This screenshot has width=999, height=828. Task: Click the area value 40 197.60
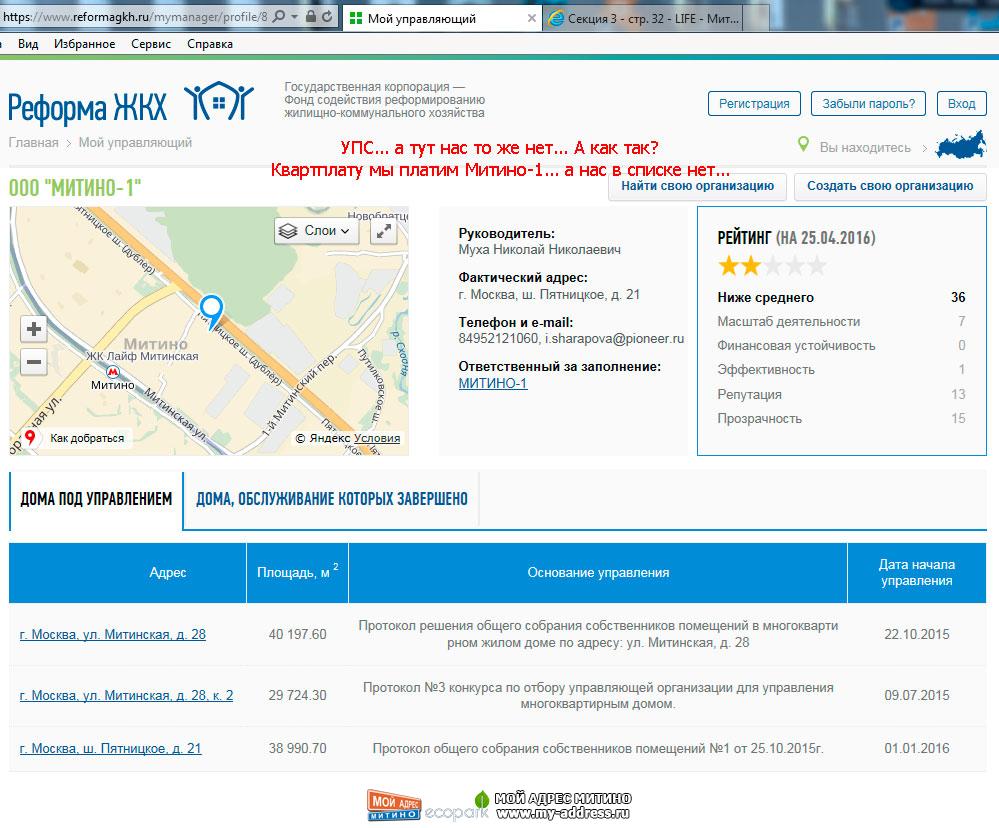(298, 634)
